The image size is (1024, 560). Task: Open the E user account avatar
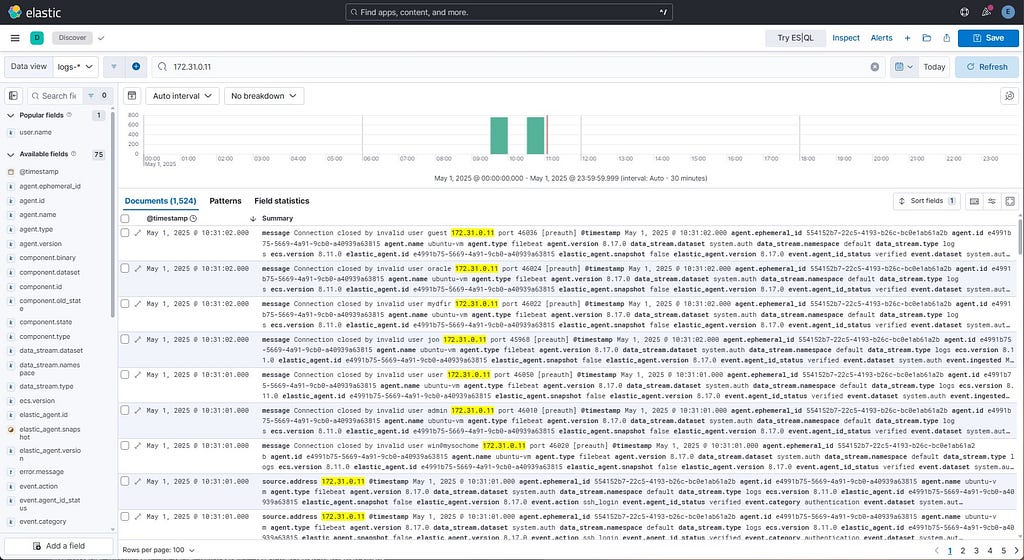point(1009,12)
